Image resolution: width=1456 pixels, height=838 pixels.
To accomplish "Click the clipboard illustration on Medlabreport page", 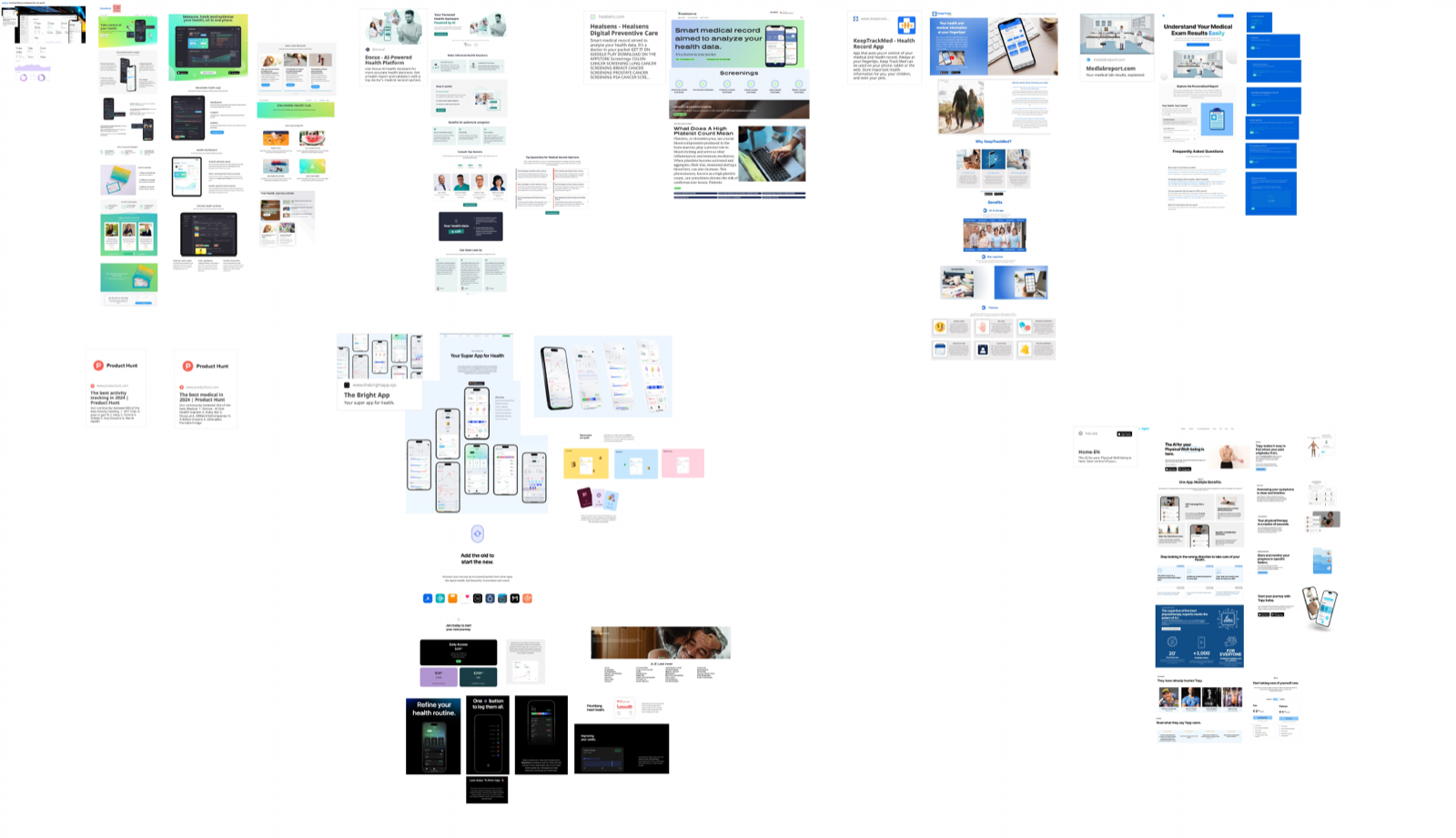I will (1217, 118).
